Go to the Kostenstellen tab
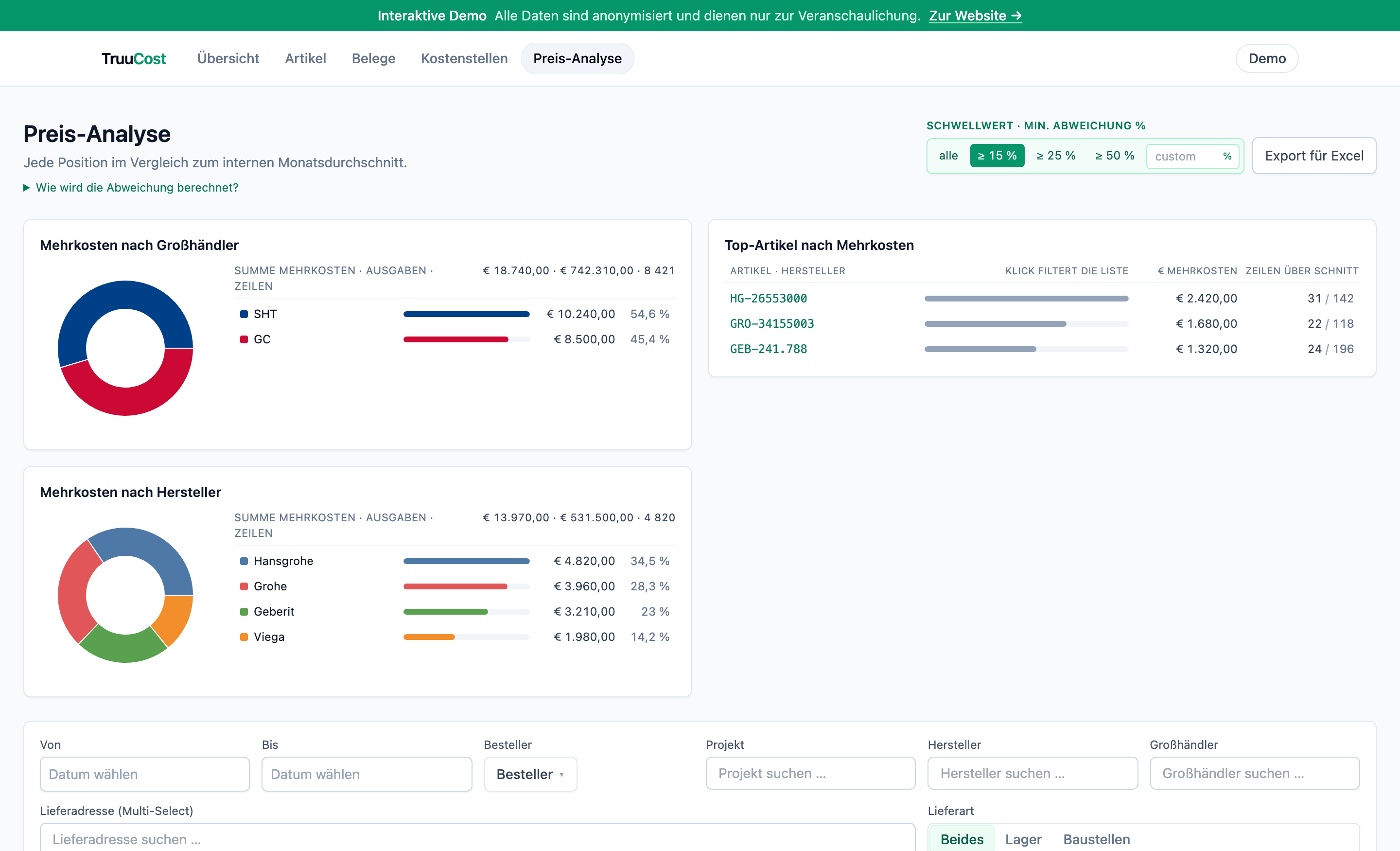Screen dimensions: 1400x851 coord(464,58)
